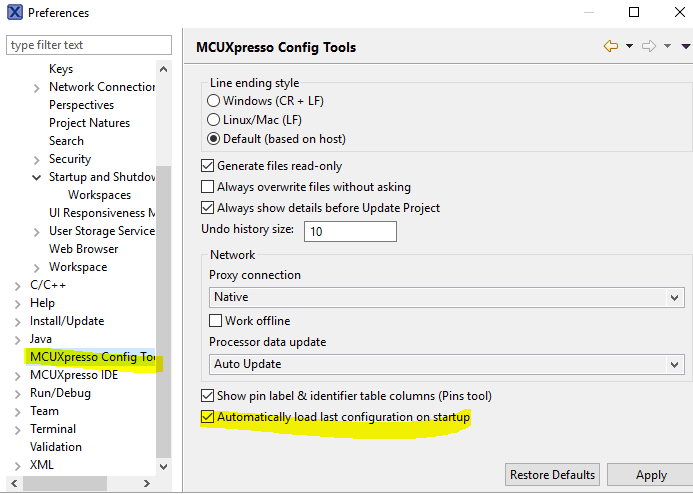The image size is (693, 494).
Task: Click the Apply button
Action: (x=650, y=475)
